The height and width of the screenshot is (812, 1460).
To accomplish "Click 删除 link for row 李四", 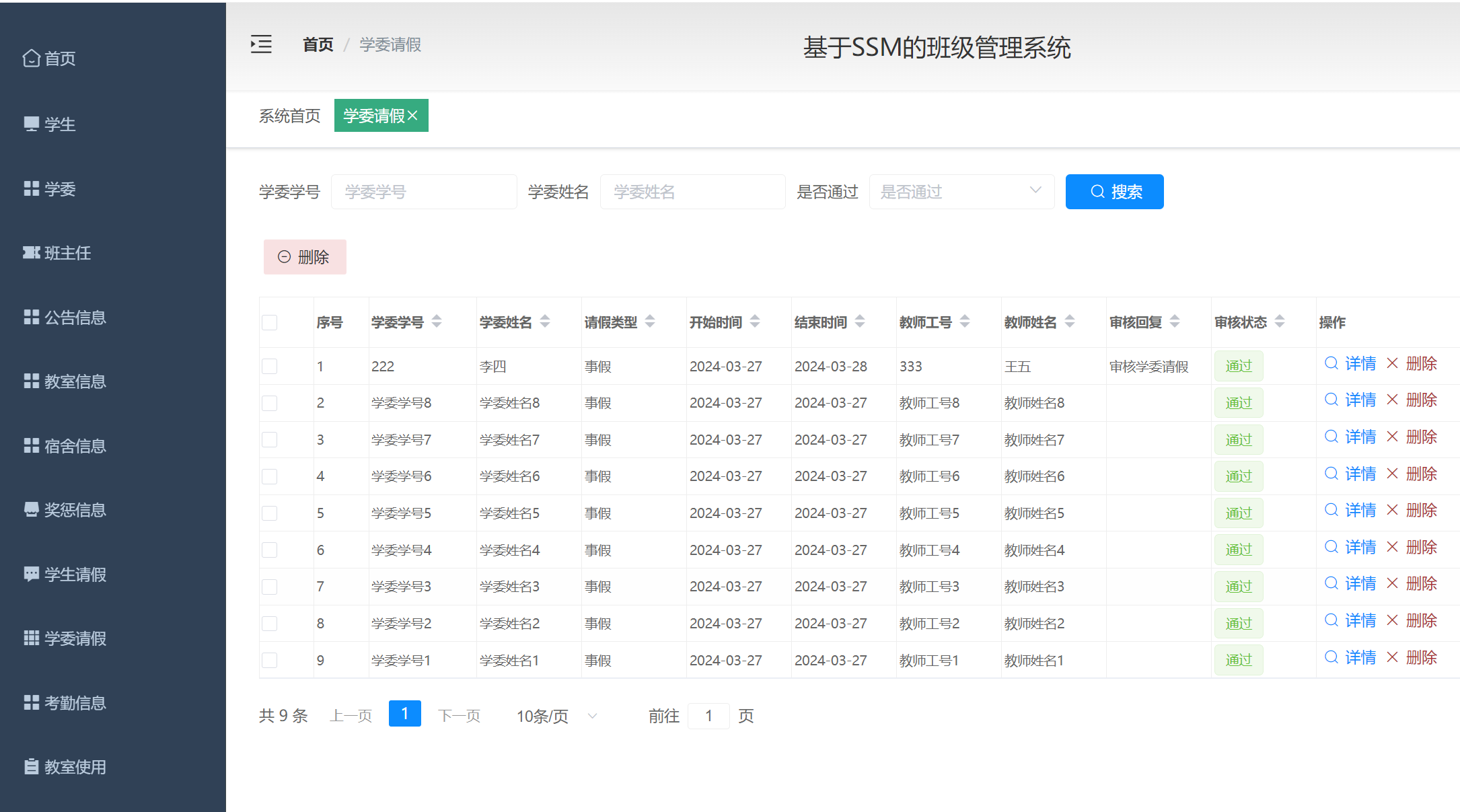I will pos(1422,363).
